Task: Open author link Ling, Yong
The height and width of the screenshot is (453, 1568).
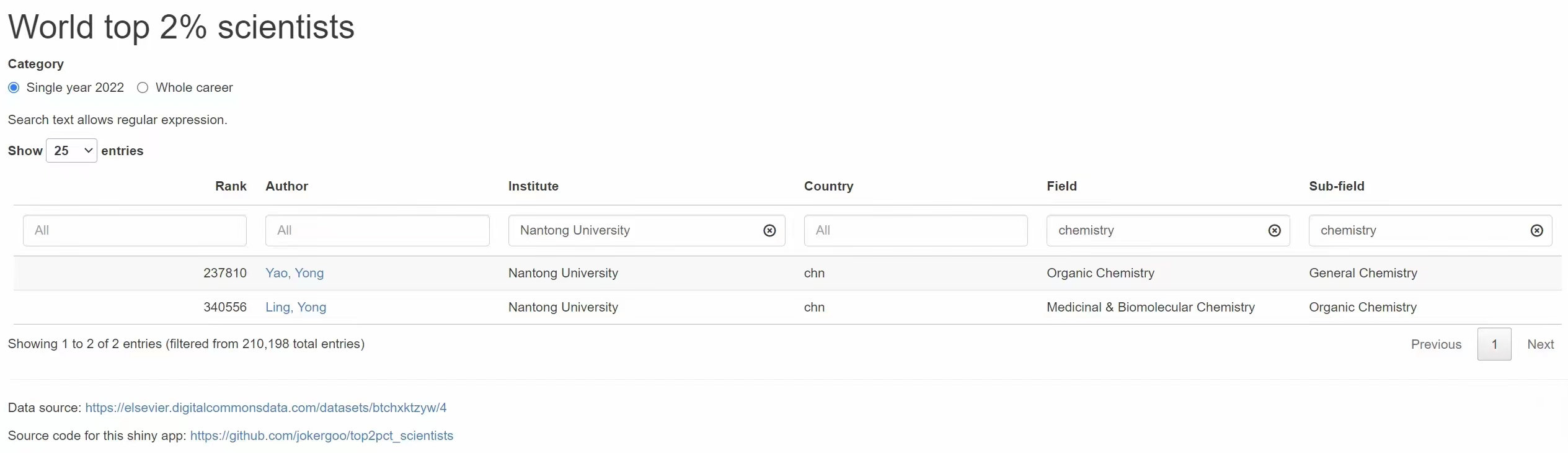Action: [296, 307]
